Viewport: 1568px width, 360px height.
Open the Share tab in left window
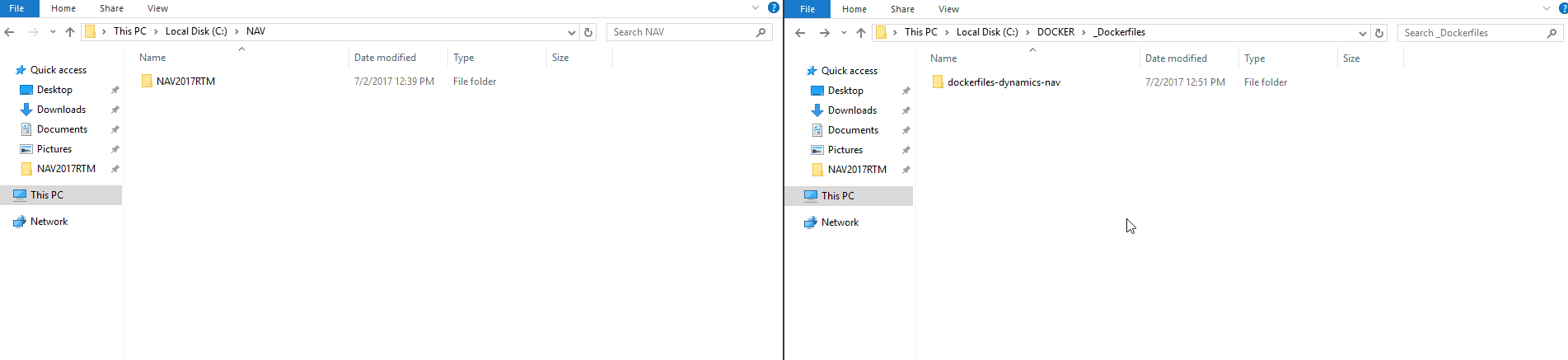[111, 8]
